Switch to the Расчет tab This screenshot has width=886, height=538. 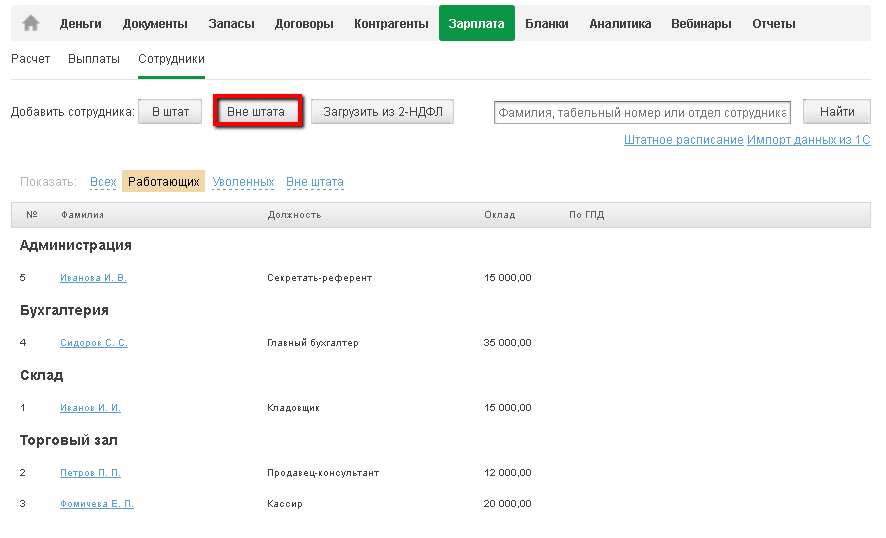coord(31,59)
